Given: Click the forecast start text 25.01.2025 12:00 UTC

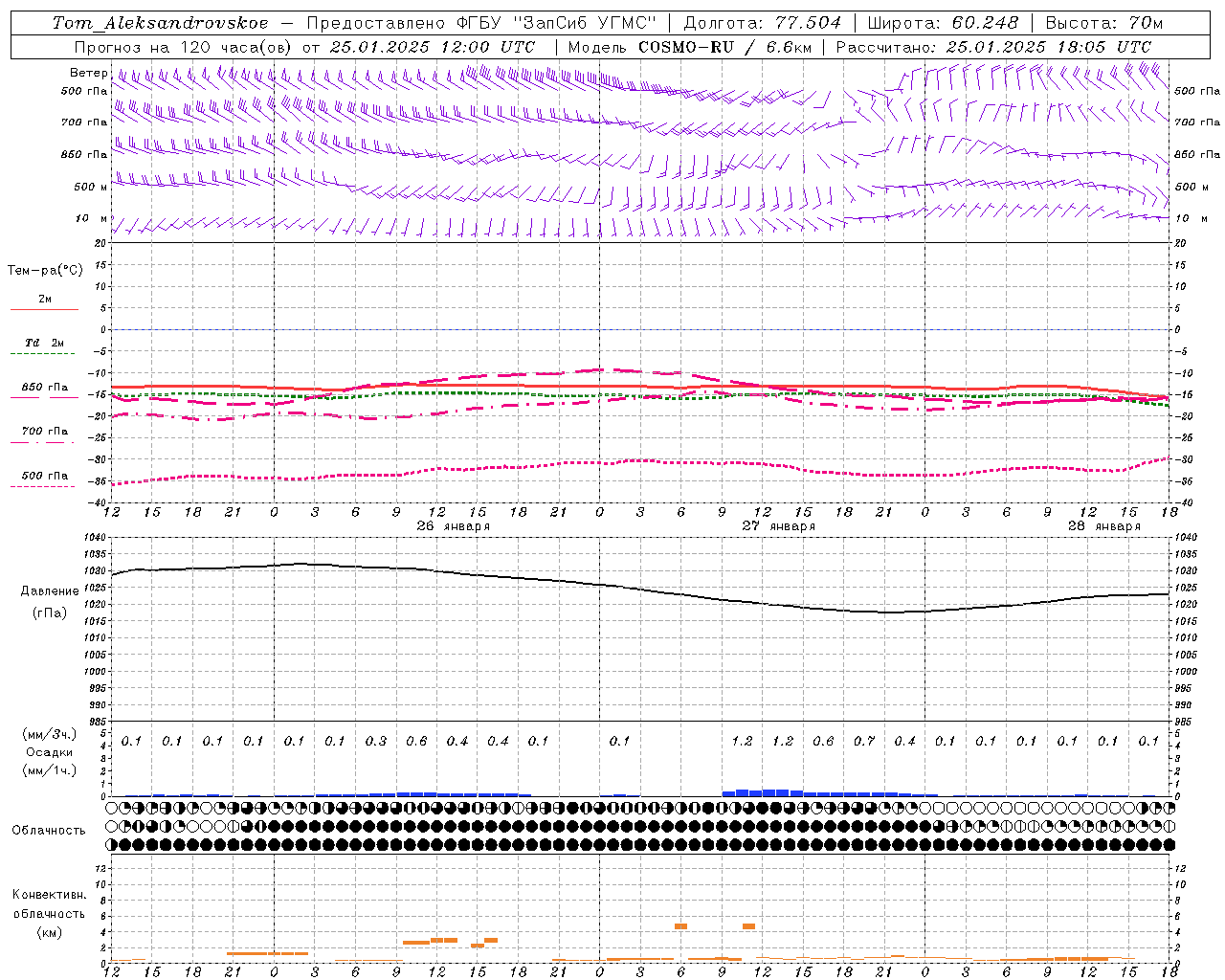Looking at the screenshot, I should (433, 47).
